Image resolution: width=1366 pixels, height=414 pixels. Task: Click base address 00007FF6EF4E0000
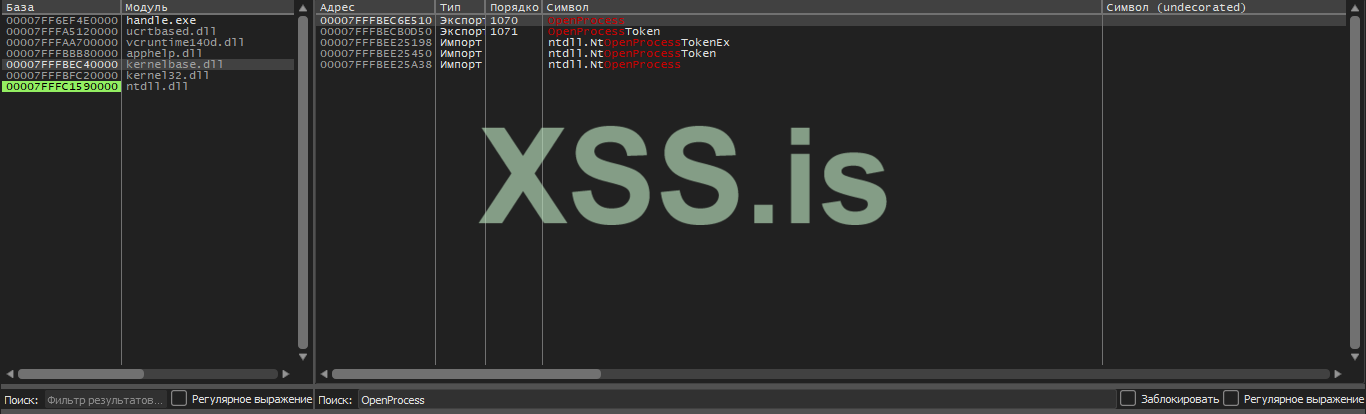click(x=62, y=20)
